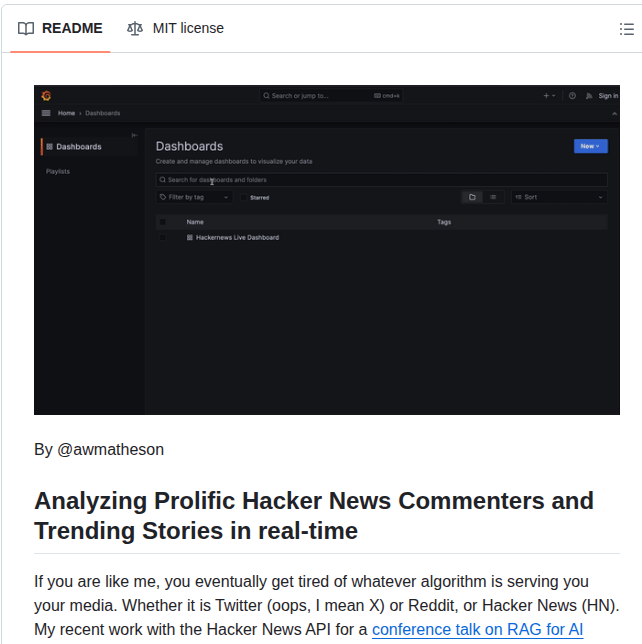Open the README outline list icon
The width and height of the screenshot is (642, 644).
point(626,29)
